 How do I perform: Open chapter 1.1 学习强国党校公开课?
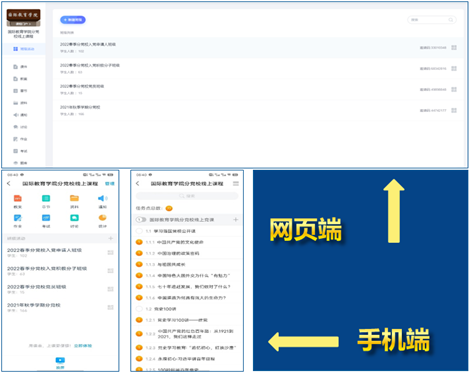[187, 231]
